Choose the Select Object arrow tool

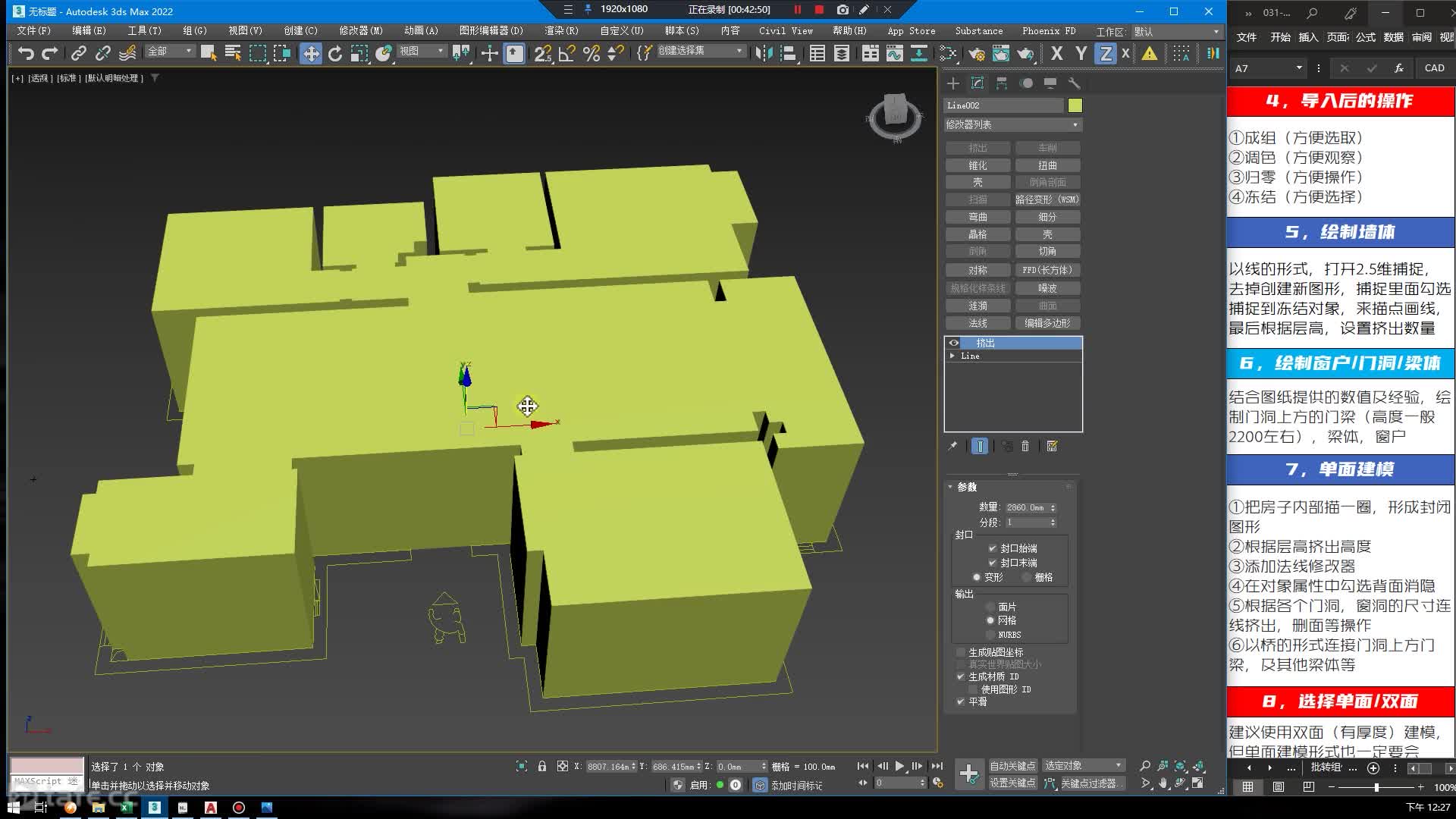208,53
